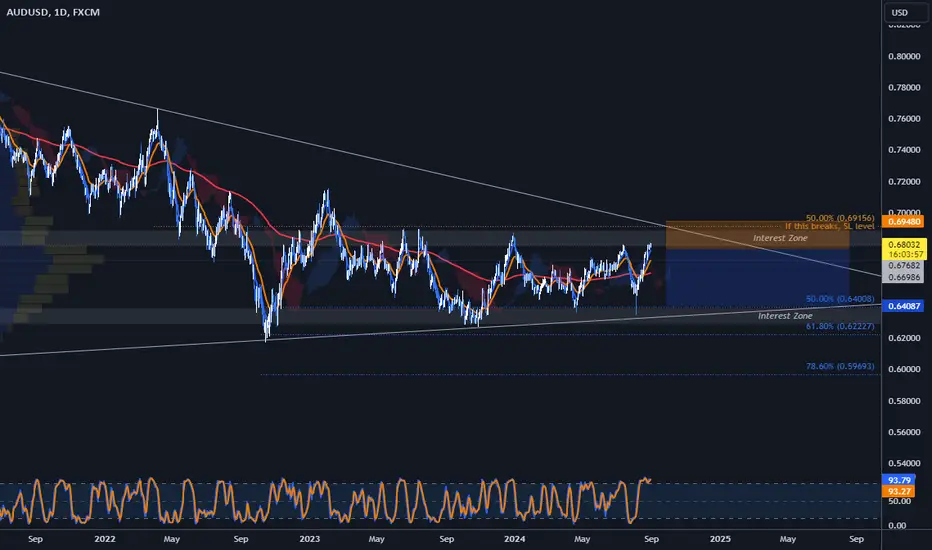Click the 2025 label on time axis
Viewport: 932px width, 550px height.
720,539
